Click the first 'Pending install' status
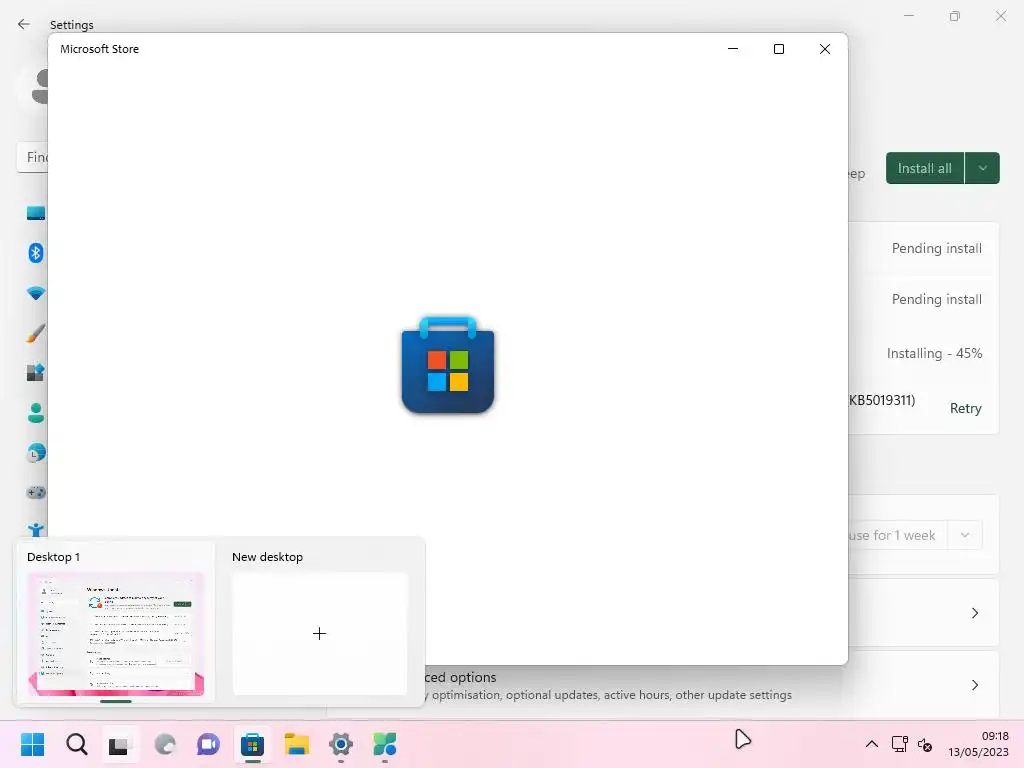 [x=936, y=248]
